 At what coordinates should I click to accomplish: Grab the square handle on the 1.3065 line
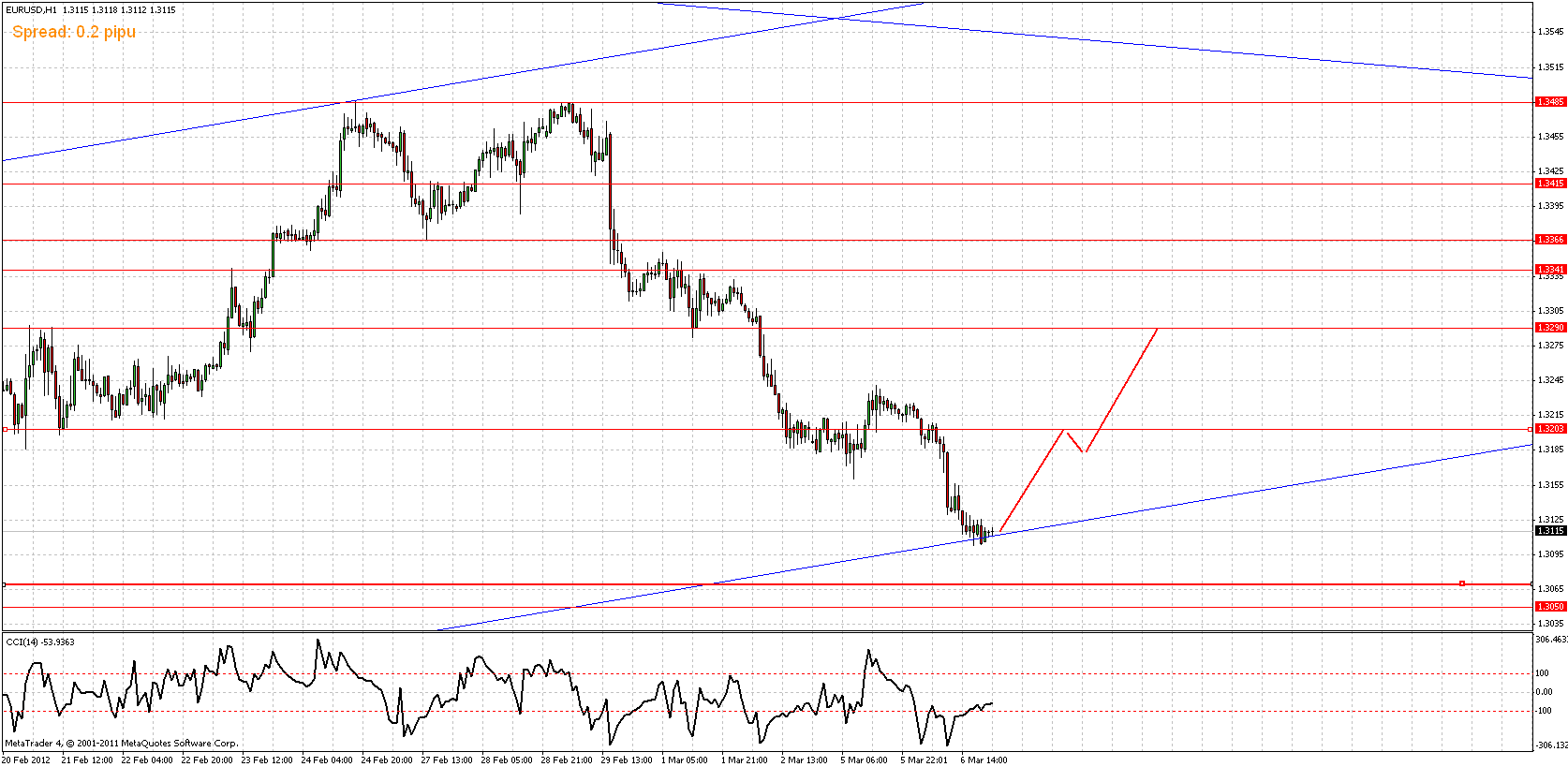[1462, 584]
